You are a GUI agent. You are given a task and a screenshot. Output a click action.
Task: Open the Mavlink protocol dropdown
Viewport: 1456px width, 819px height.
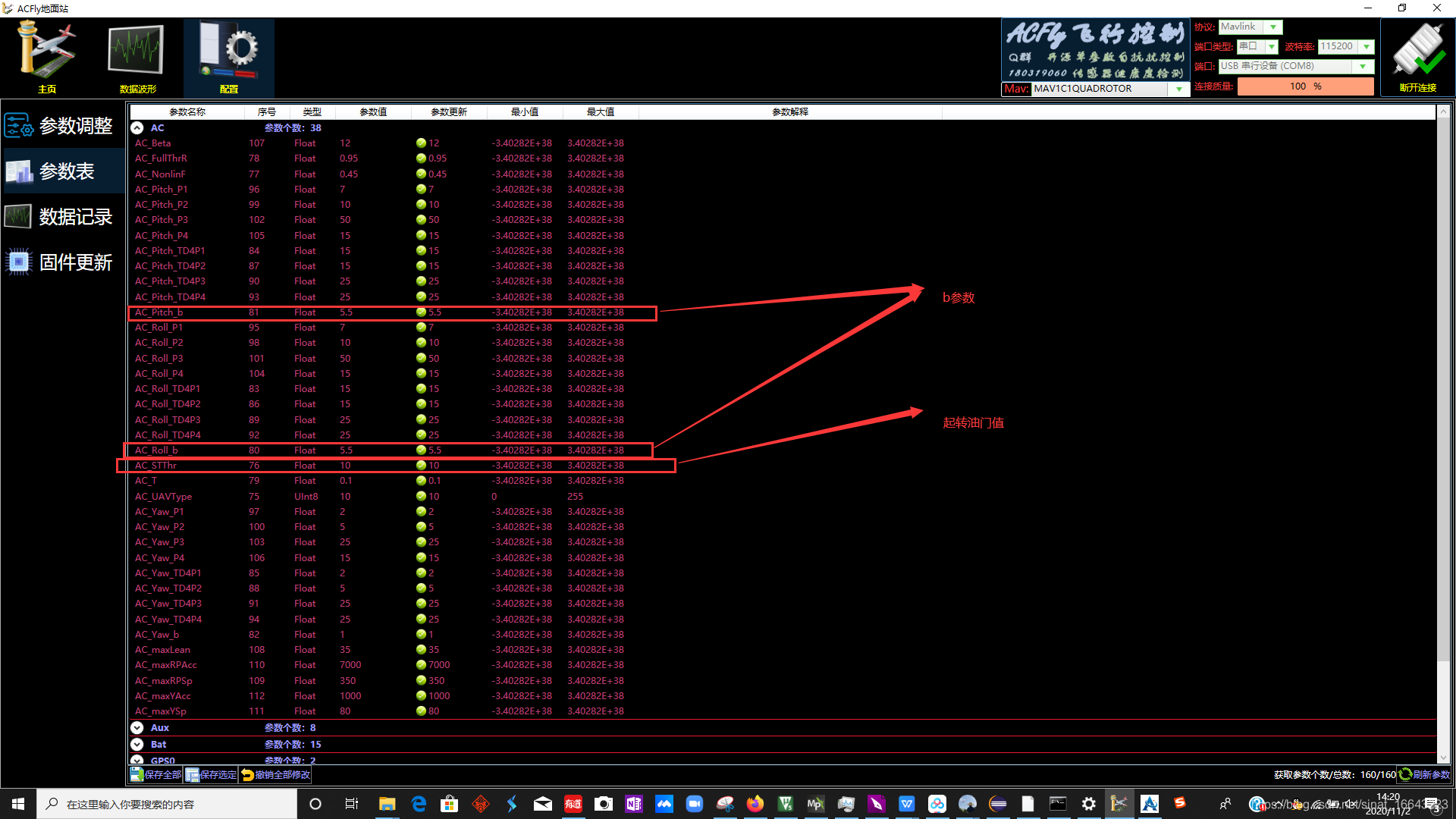(1273, 27)
